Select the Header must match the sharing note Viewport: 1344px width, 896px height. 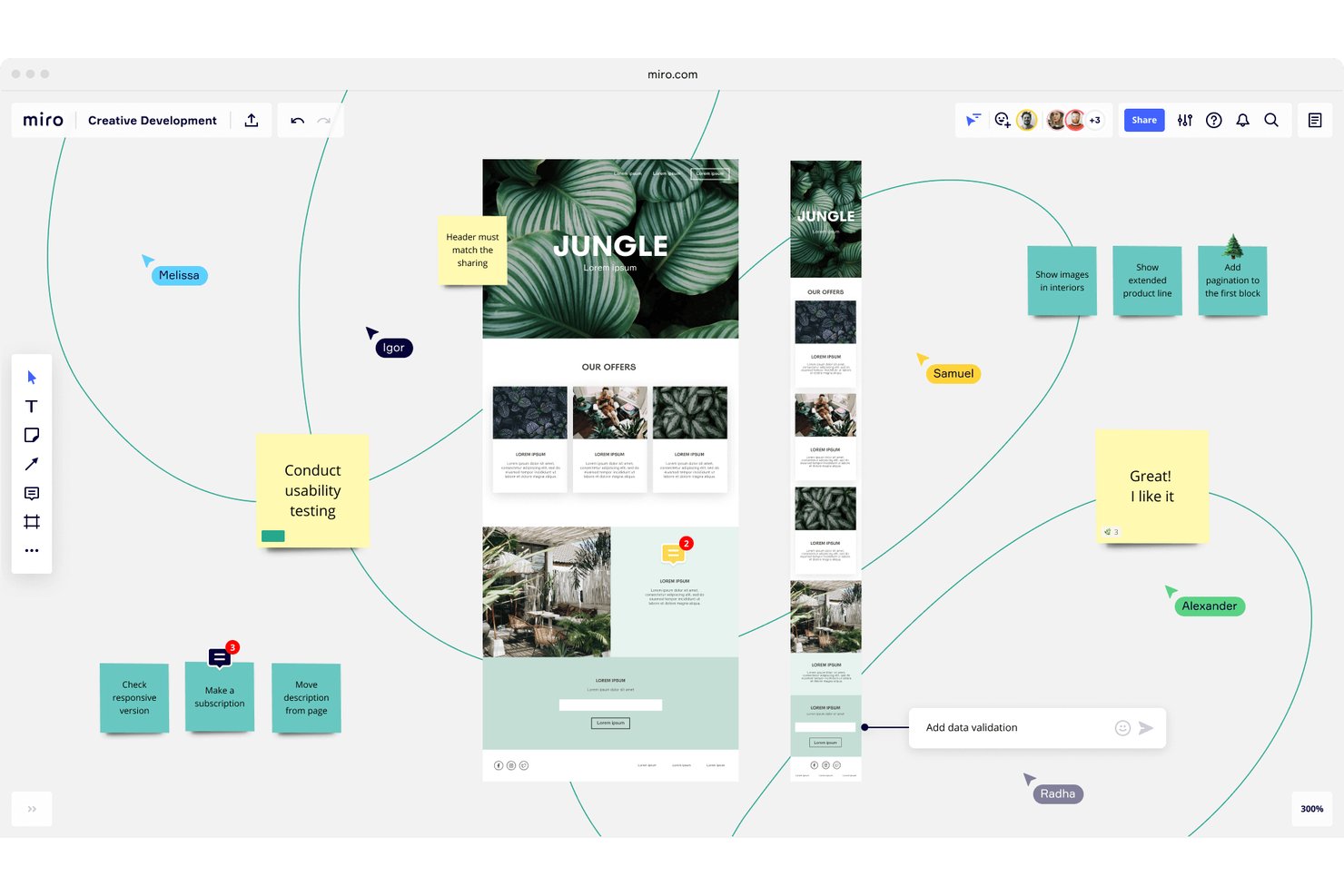click(472, 251)
